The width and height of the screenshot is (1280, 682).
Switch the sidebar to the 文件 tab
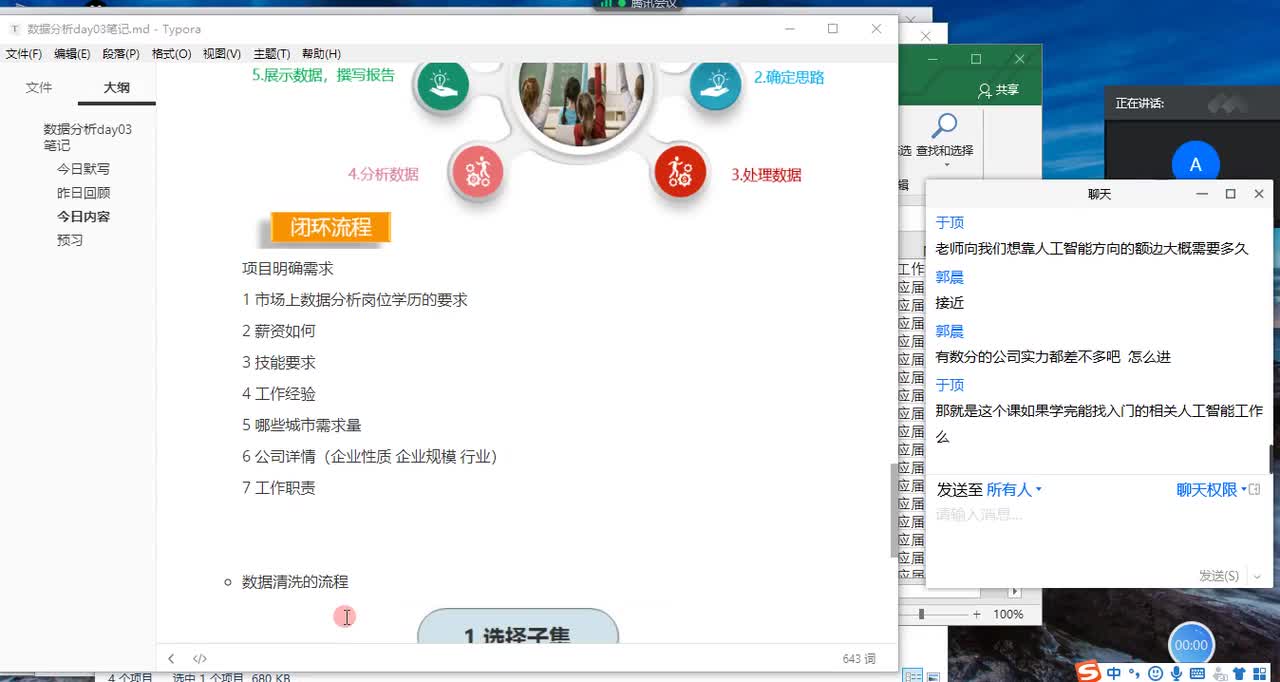point(39,88)
